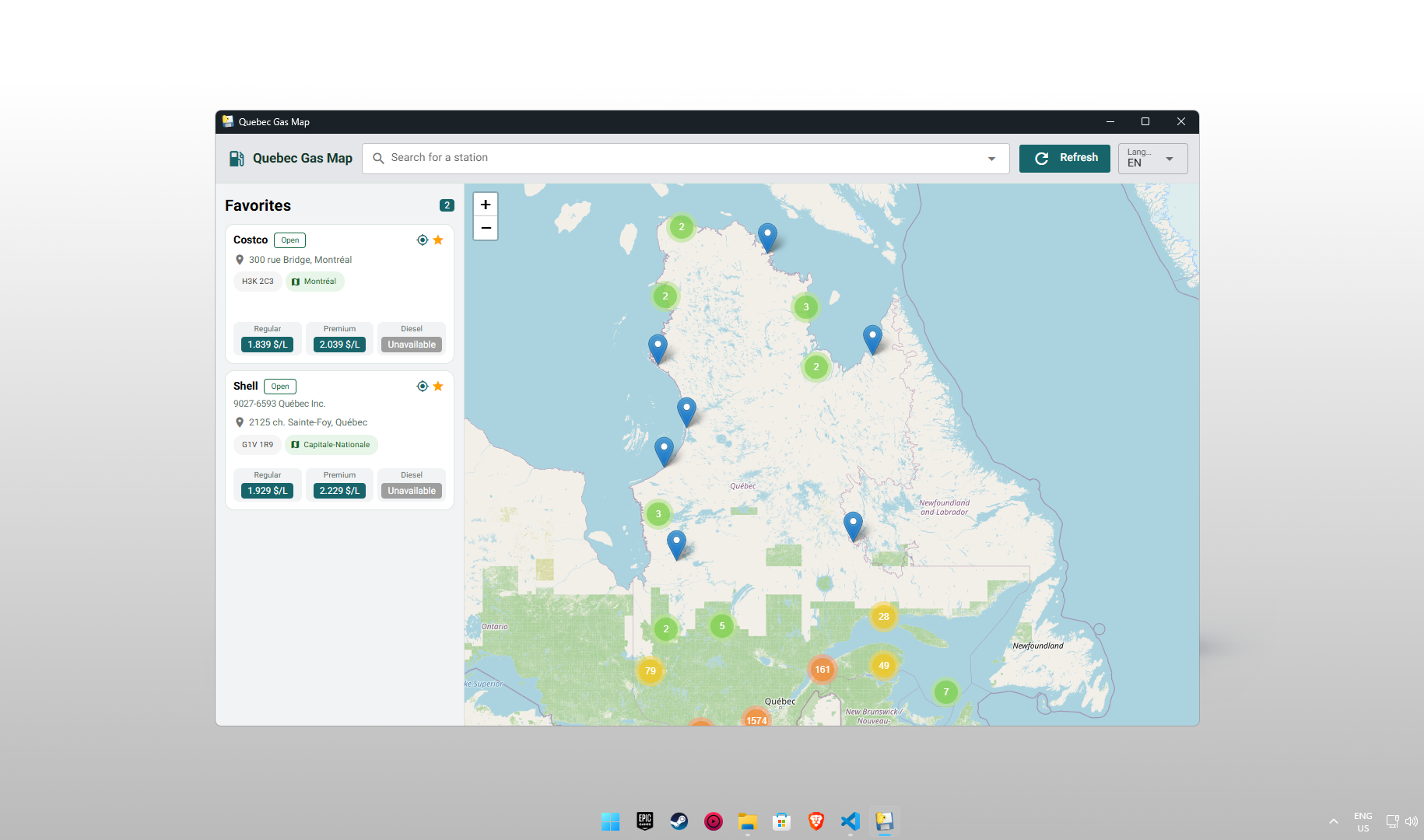The image size is (1424, 840).
Task: Click Shell Diesel Unavailable badge
Action: (412, 491)
